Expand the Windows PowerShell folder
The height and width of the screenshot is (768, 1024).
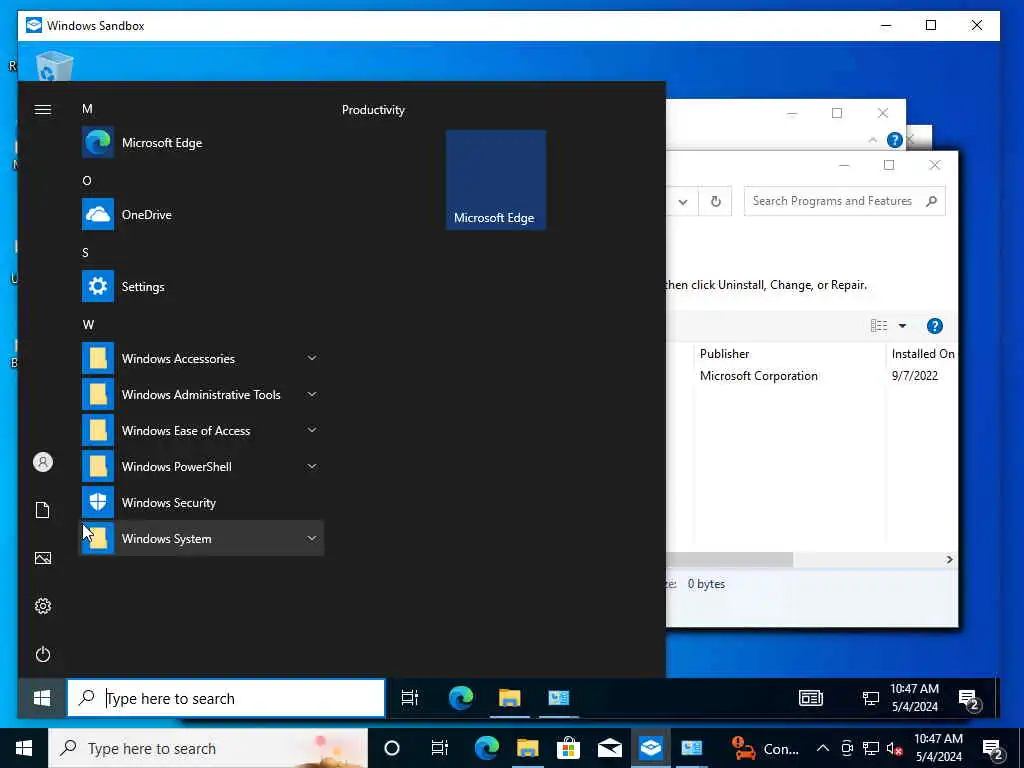(201, 466)
